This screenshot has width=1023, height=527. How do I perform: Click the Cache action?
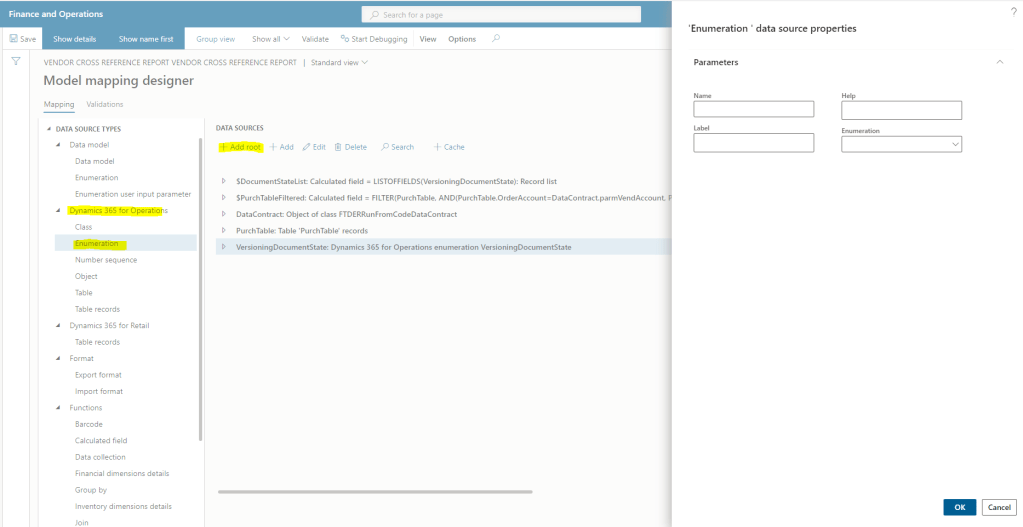coord(448,147)
